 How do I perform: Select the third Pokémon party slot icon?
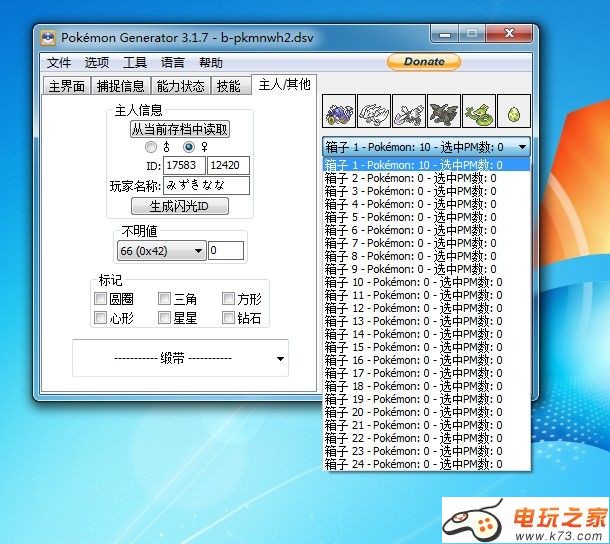click(x=409, y=111)
